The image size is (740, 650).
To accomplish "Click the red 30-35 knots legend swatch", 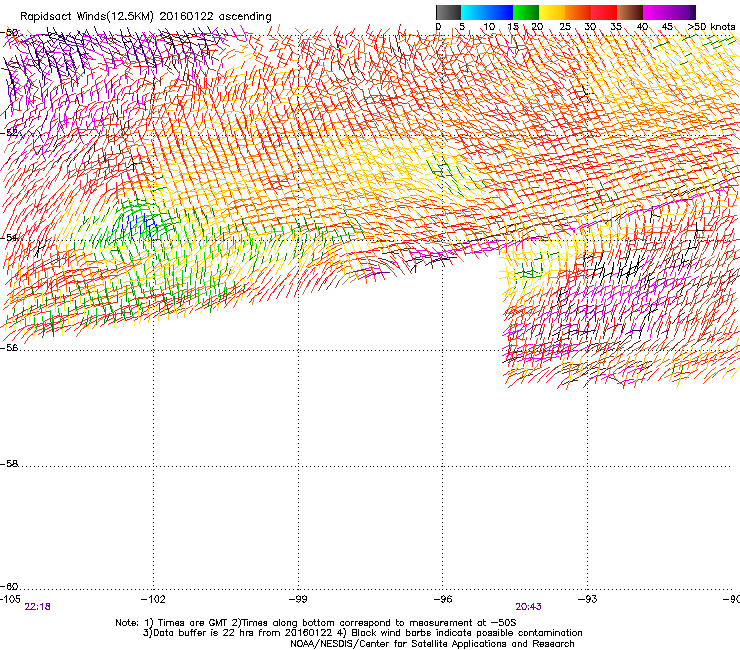I will 604,12.
